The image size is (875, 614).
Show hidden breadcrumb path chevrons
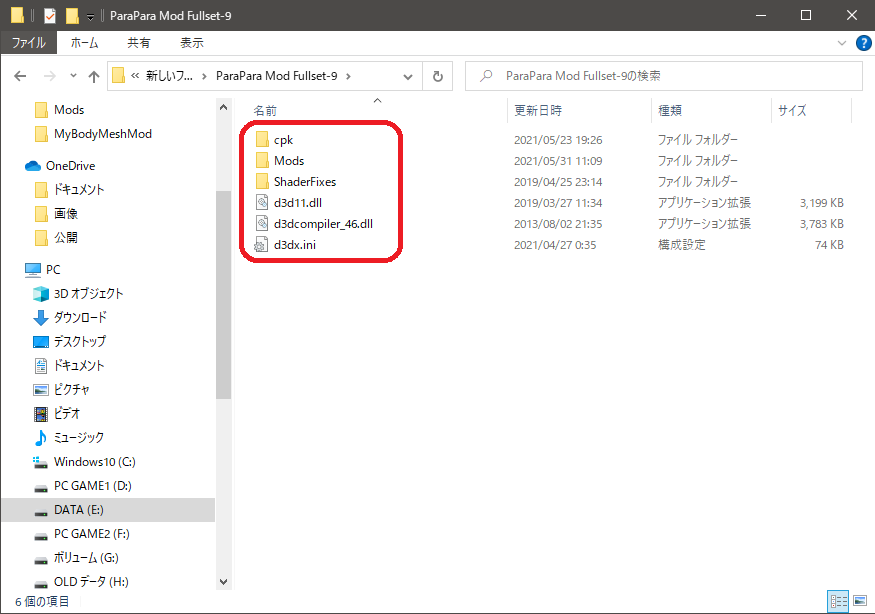point(135,76)
